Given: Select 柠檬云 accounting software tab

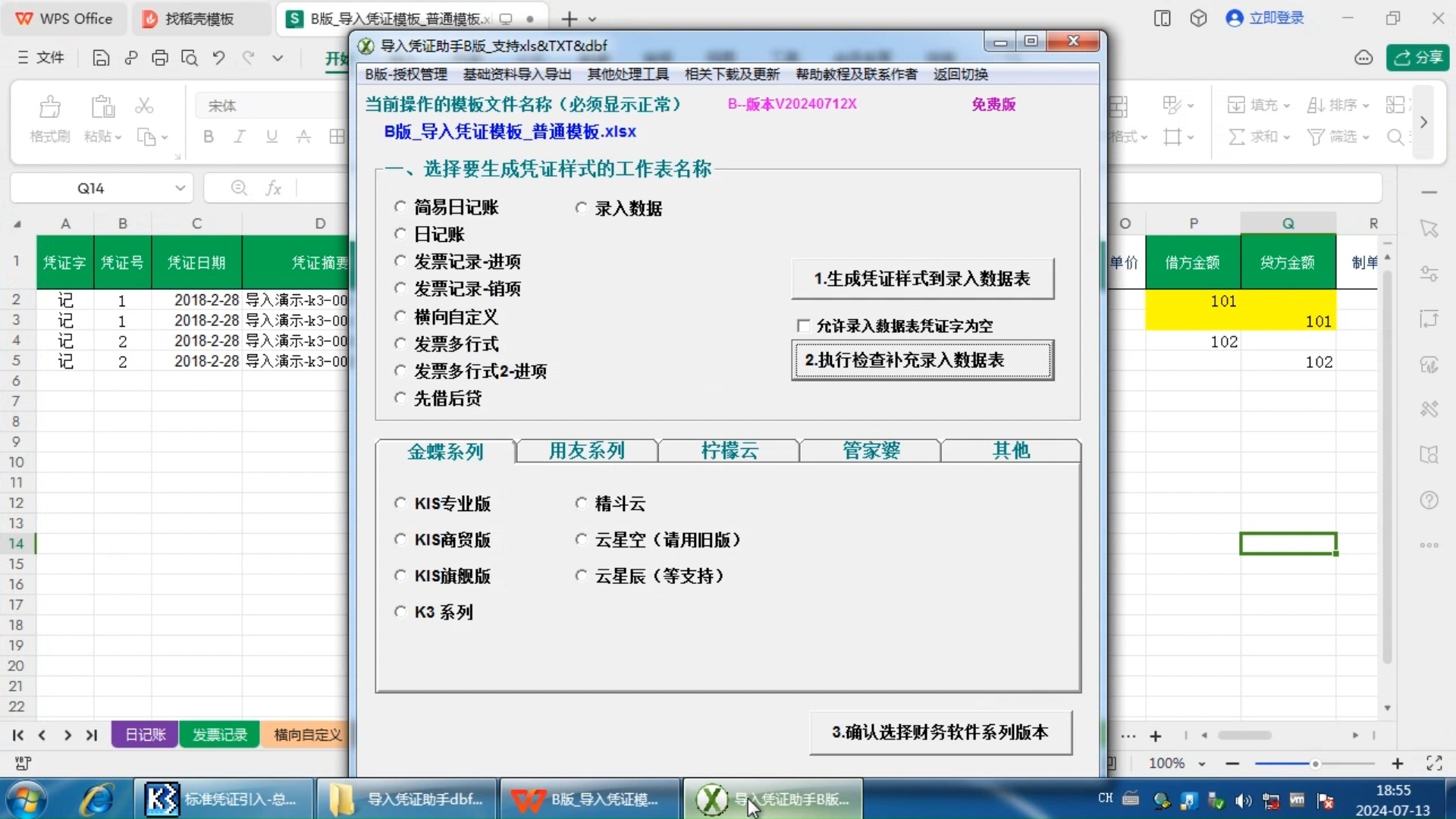Looking at the screenshot, I should point(729,451).
